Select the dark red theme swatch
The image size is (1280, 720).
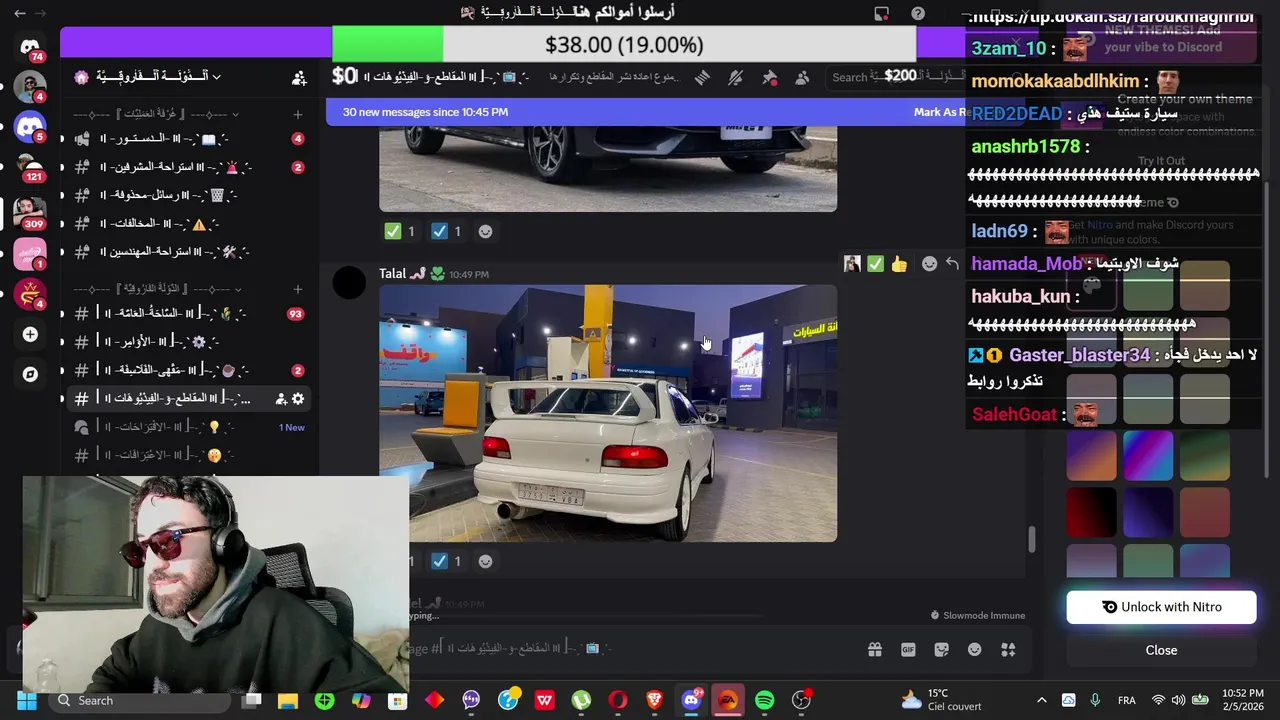coord(1091,513)
